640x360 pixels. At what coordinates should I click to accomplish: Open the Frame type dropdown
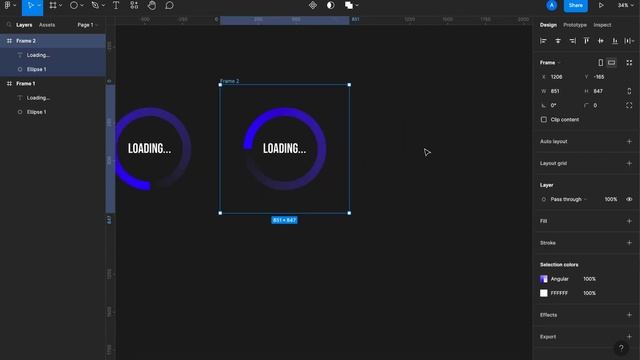(x=550, y=62)
